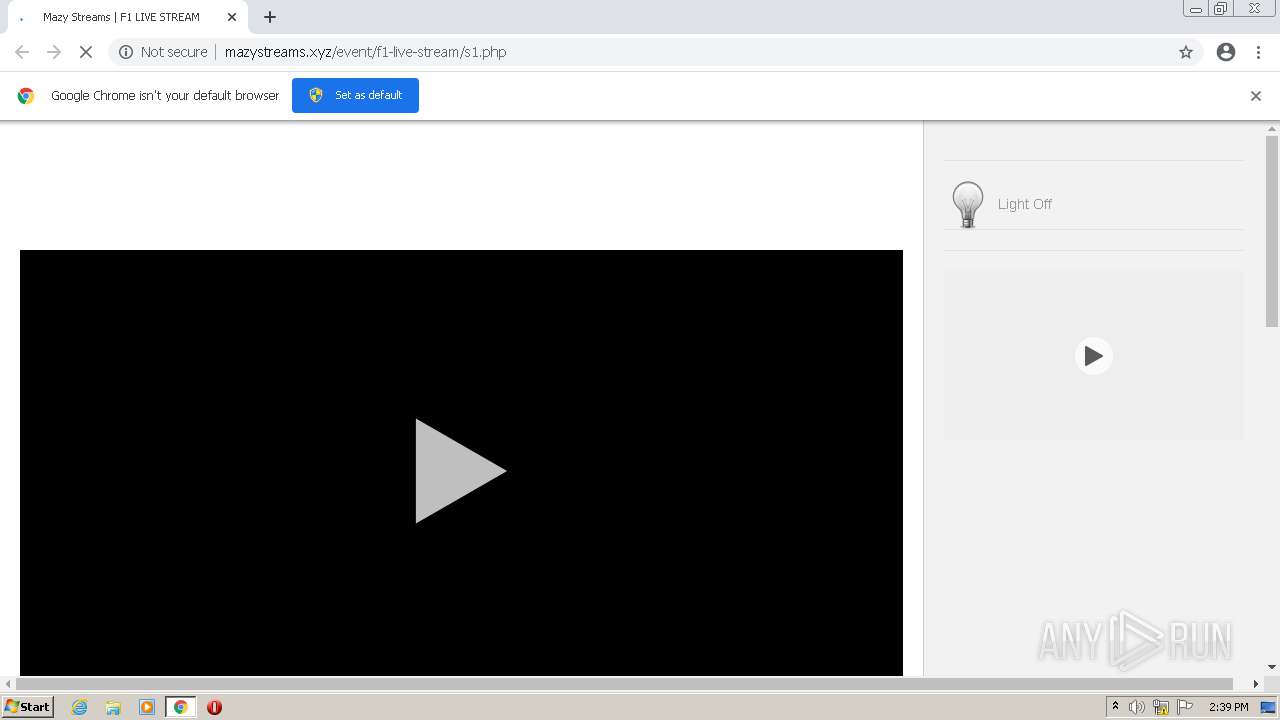Click the left arrow of horizontal scrollbar
The image size is (1280, 720).
tap(8, 684)
